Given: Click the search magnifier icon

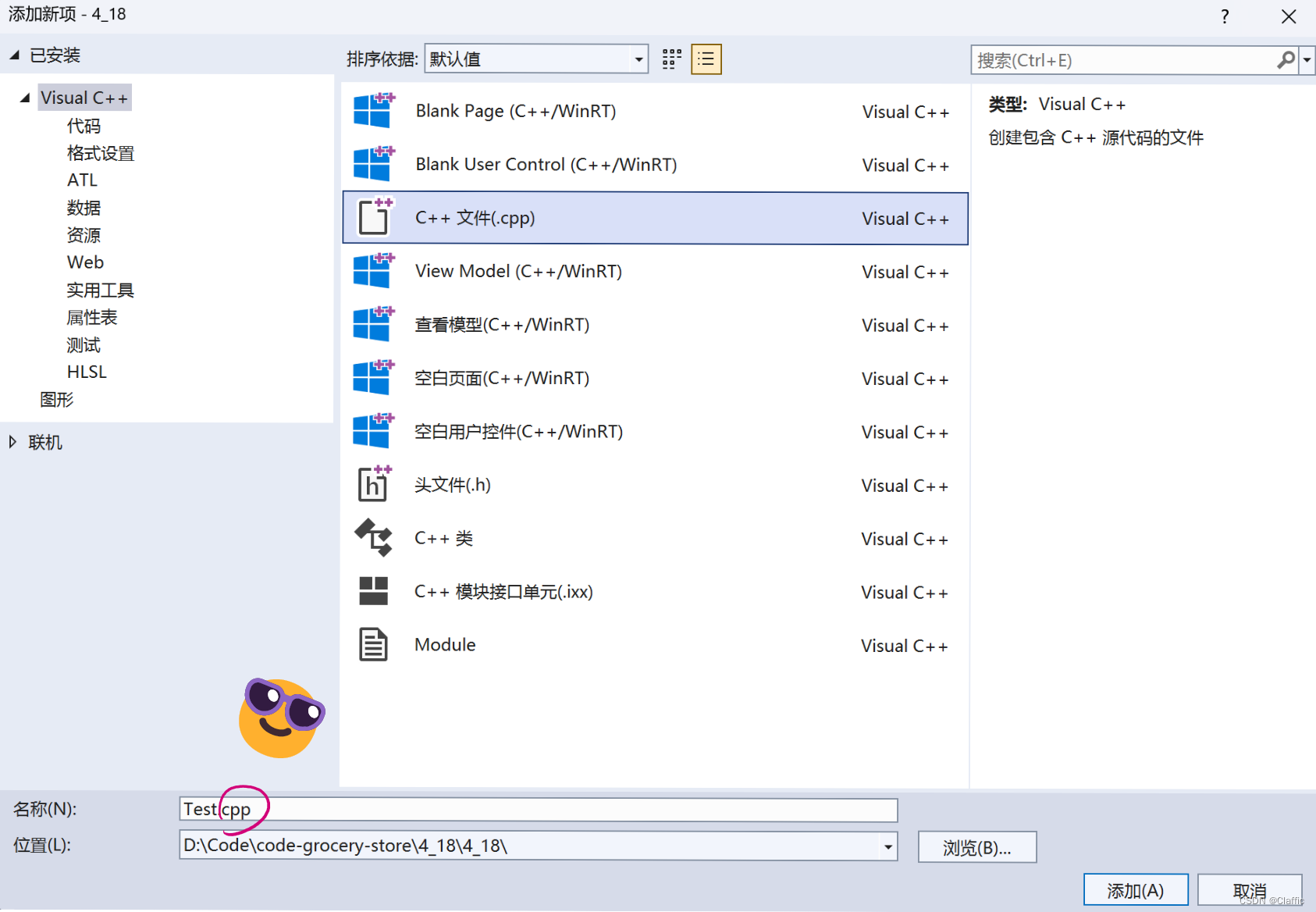Looking at the screenshot, I should pyautogui.click(x=1286, y=60).
